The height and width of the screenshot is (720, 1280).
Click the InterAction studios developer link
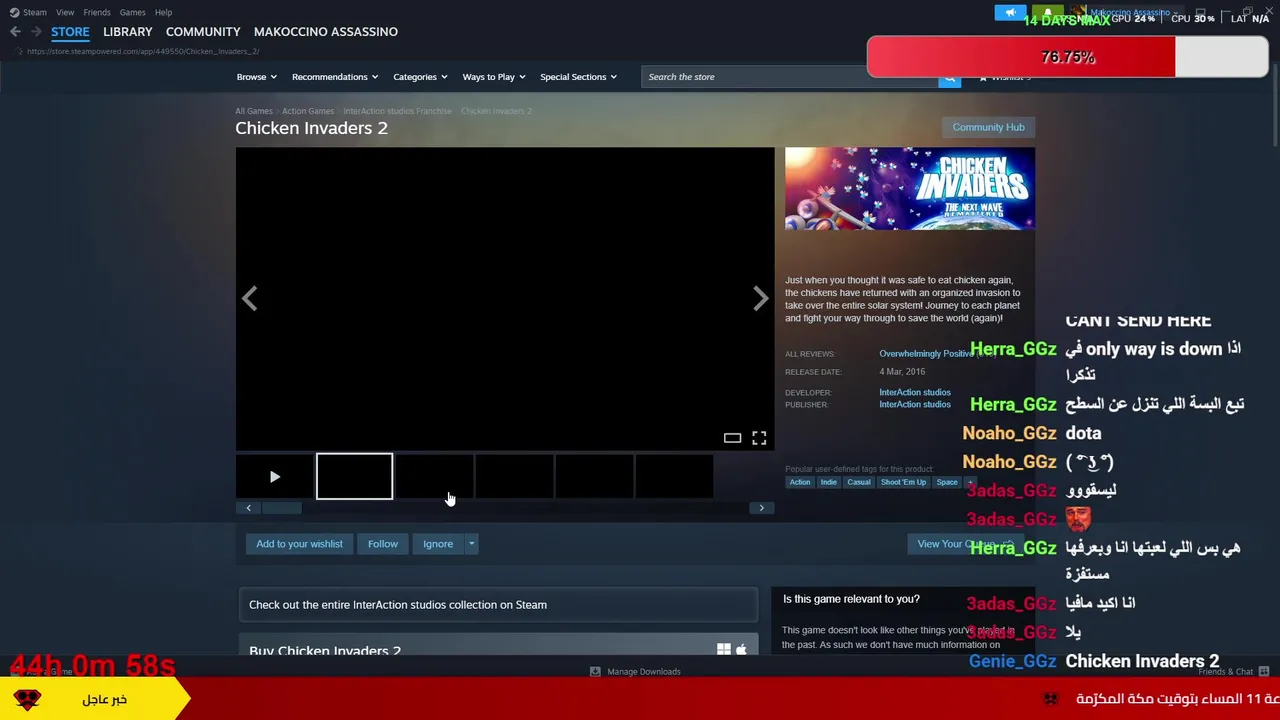click(915, 392)
